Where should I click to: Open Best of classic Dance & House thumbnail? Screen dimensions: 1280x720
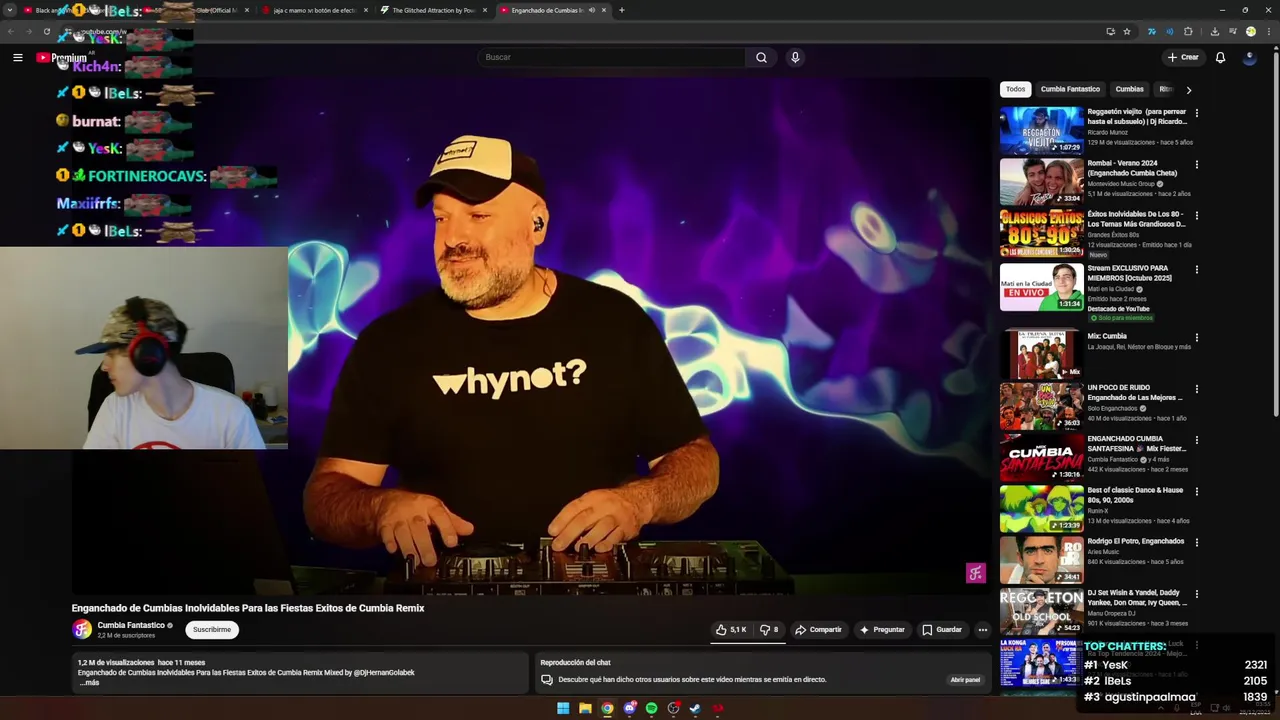click(x=1041, y=508)
